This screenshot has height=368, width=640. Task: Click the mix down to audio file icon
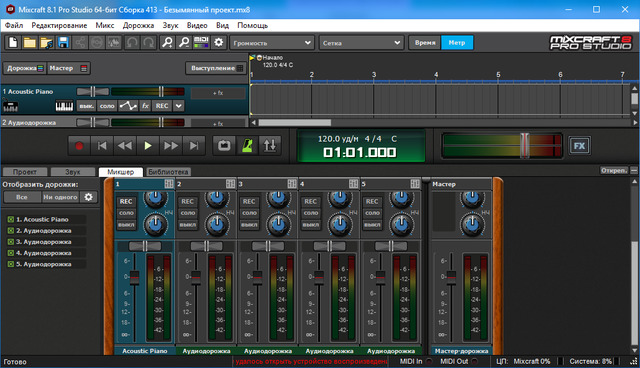114,42
